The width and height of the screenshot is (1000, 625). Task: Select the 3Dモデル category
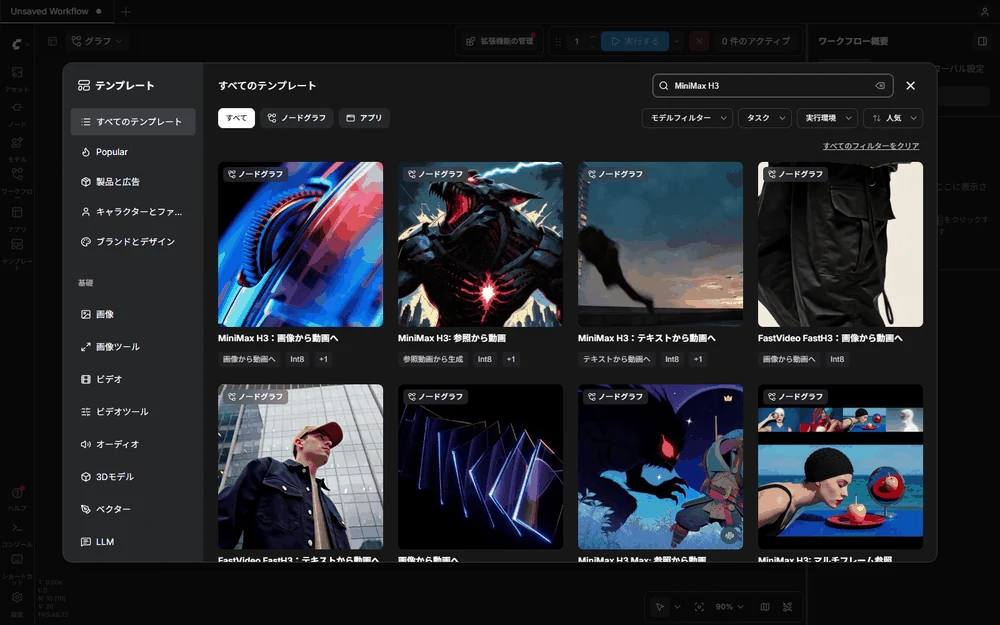click(x=133, y=477)
